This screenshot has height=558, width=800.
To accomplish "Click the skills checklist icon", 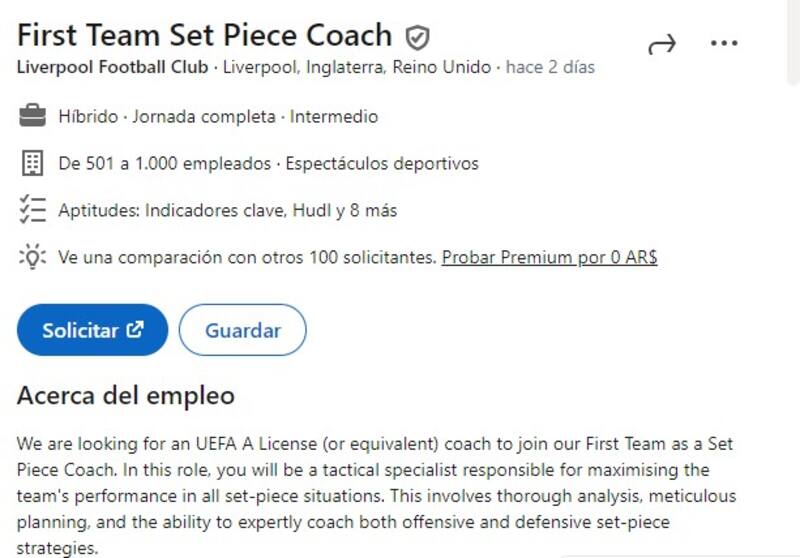I will [33, 210].
